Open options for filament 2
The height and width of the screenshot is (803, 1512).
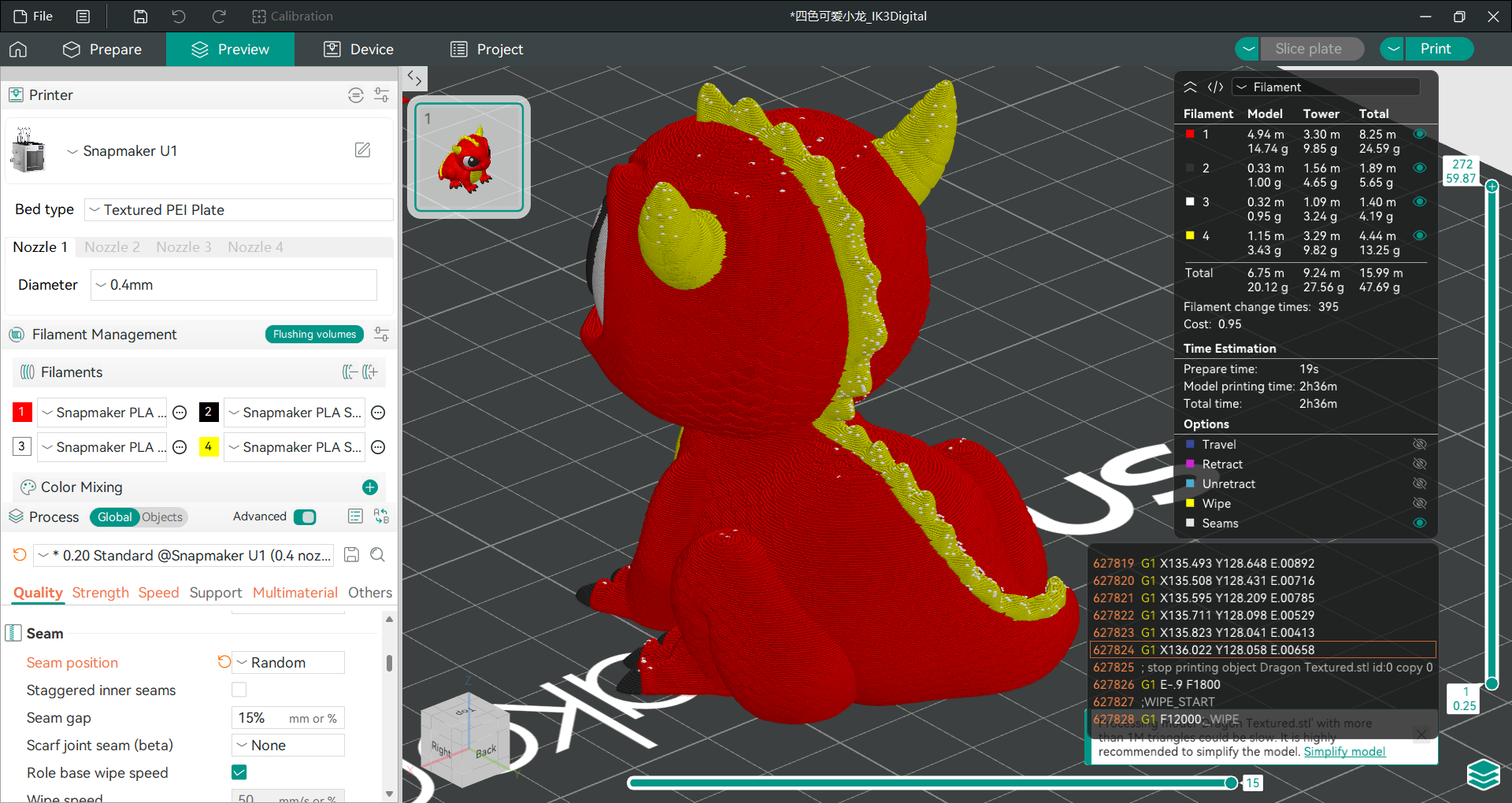tap(378, 413)
